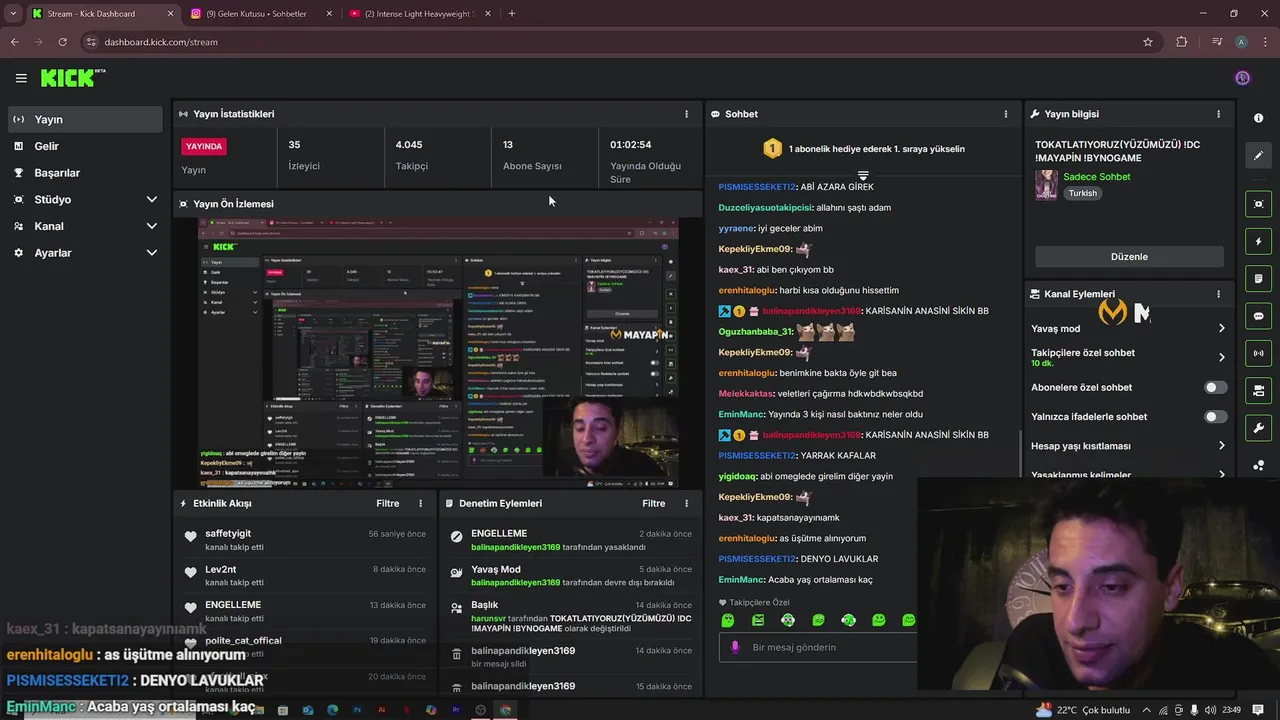1280x720 pixels.
Task: Pick the fourth green follower emote
Action: click(x=818, y=620)
